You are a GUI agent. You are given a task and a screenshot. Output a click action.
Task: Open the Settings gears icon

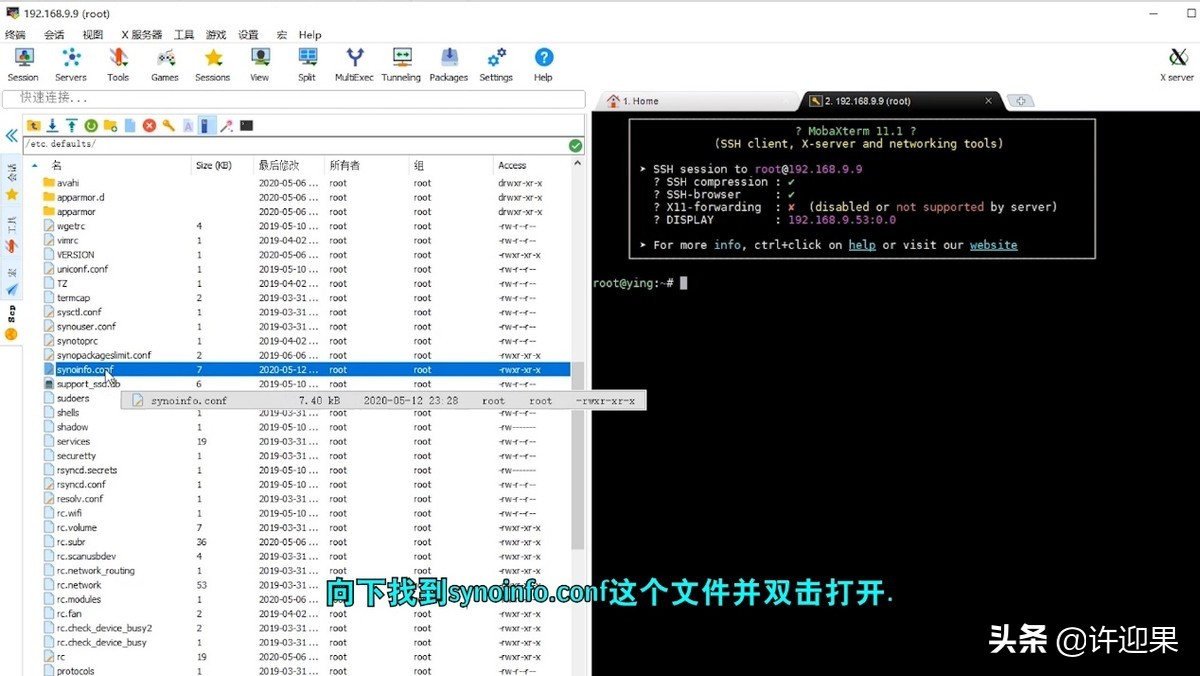[x=496, y=65]
